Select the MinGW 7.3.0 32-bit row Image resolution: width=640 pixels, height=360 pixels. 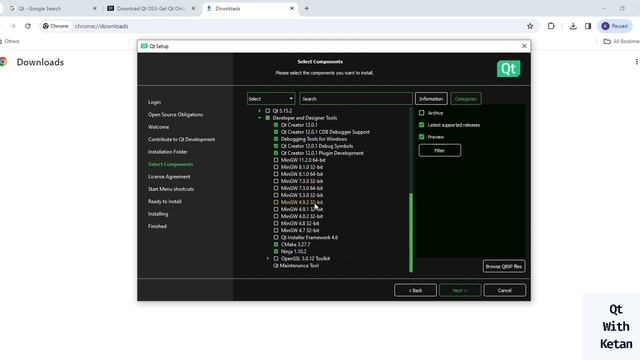click(302, 181)
